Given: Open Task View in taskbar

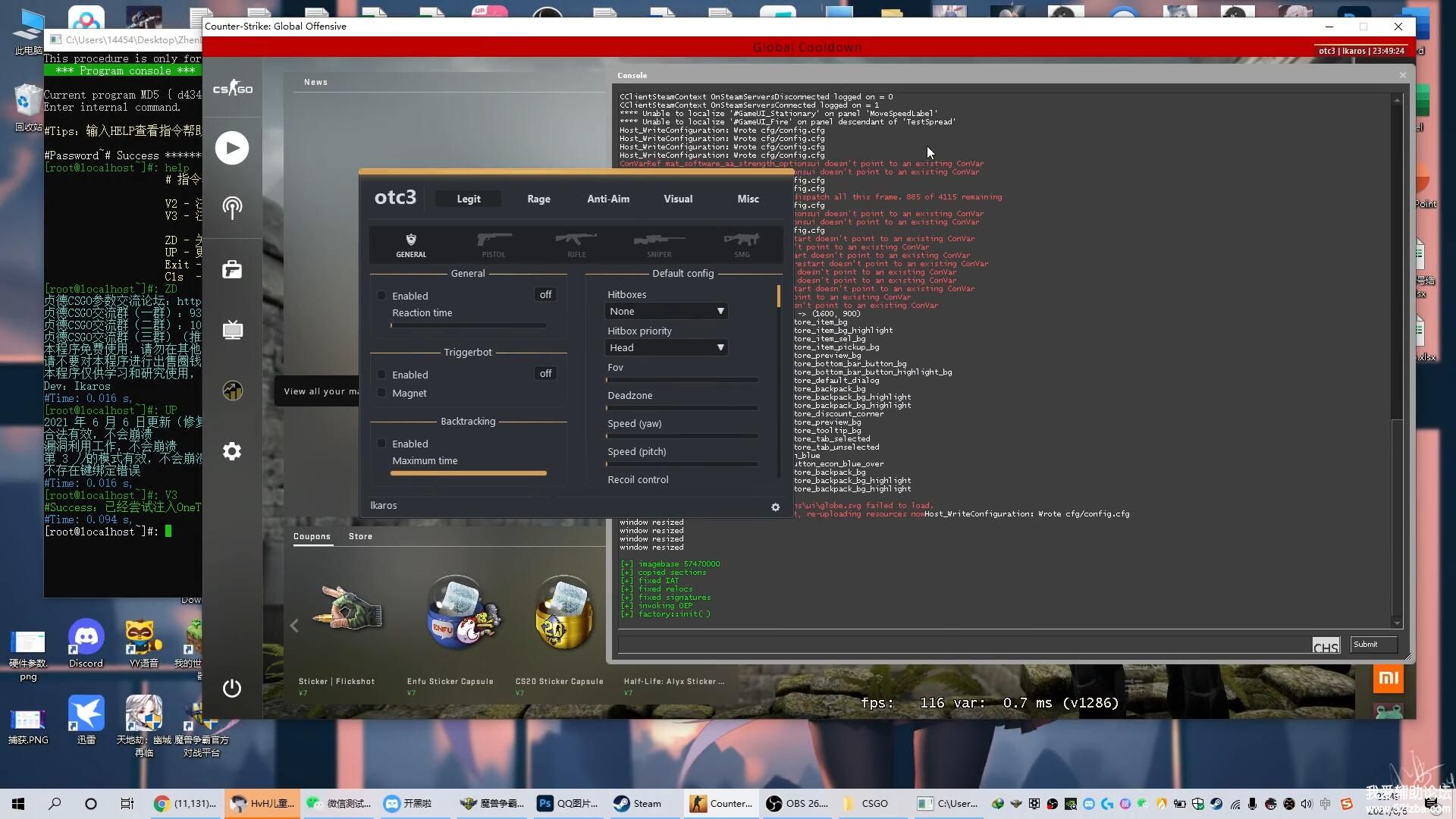Looking at the screenshot, I should click(127, 804).
